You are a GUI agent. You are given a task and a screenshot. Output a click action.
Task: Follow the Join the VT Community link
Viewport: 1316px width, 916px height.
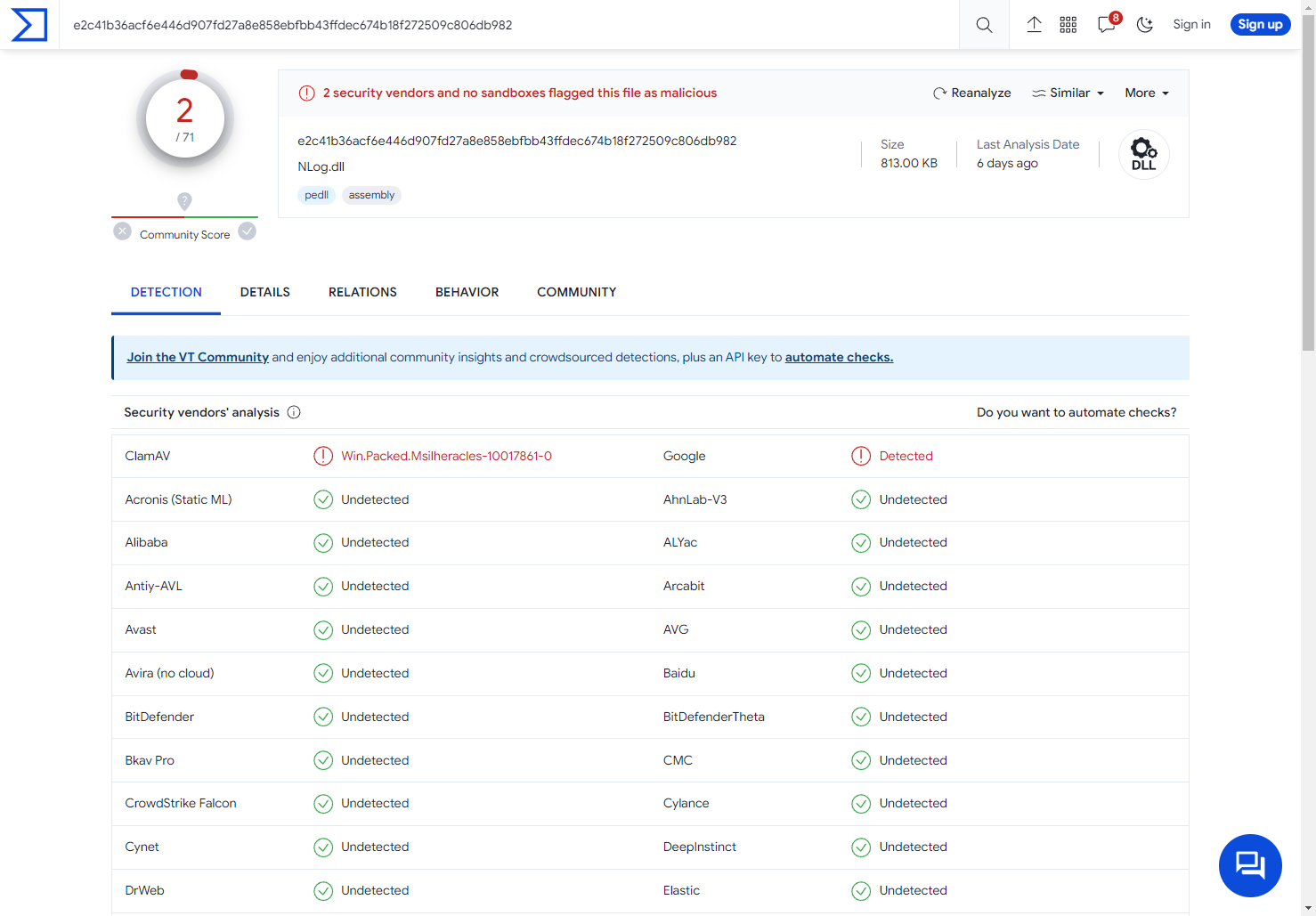(x=198, y=357)
